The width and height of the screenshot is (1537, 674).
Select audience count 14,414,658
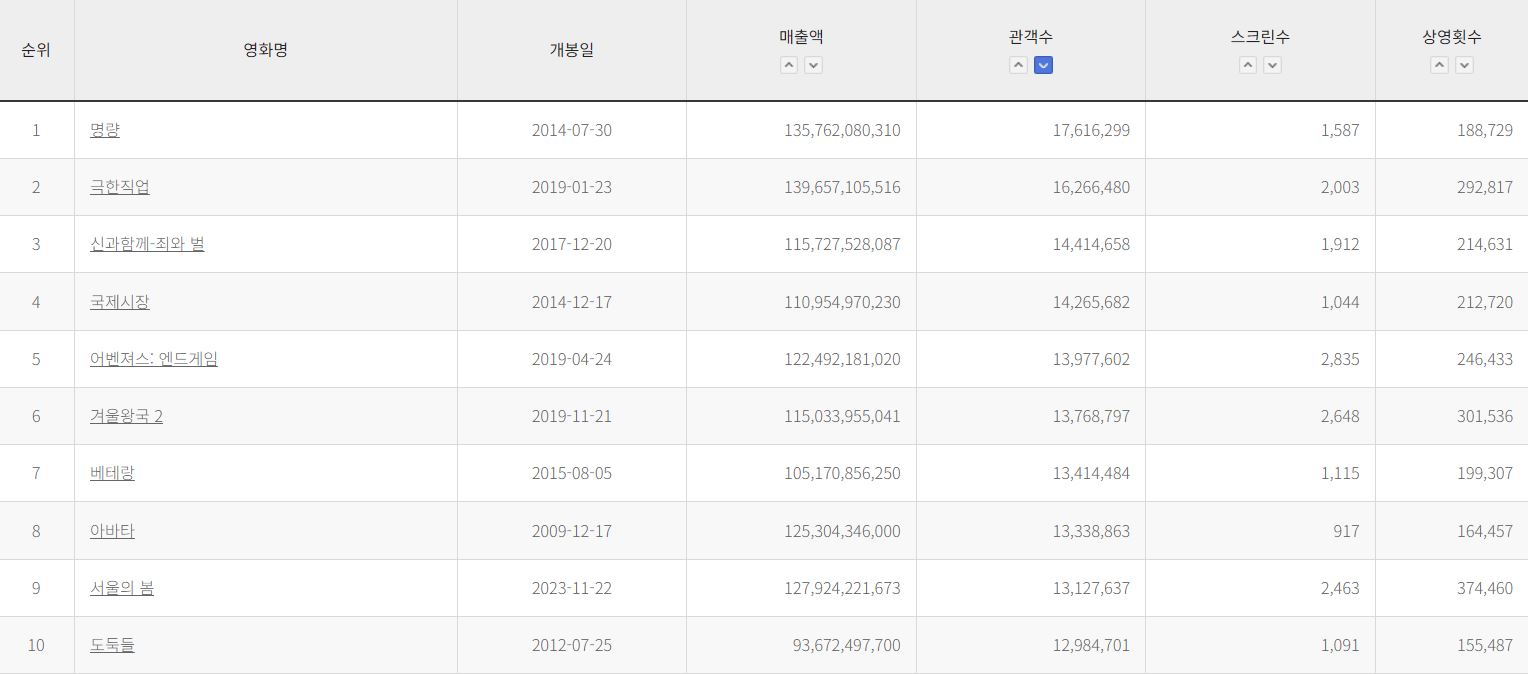[x=1091, y=244]
